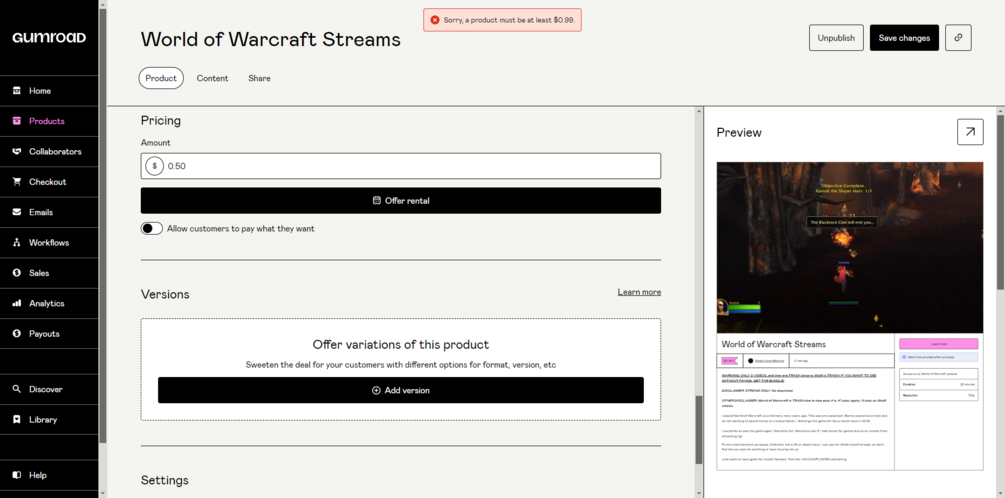Click the Gumroad logo
Viewport: 1005px width, 498px height.
pyautogui.click(x=49, y=37)
